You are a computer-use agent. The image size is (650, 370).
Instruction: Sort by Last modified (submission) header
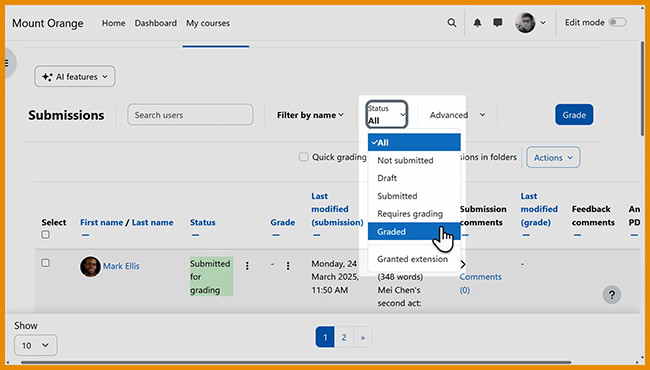pyautogui.click(x=337, y=209)
